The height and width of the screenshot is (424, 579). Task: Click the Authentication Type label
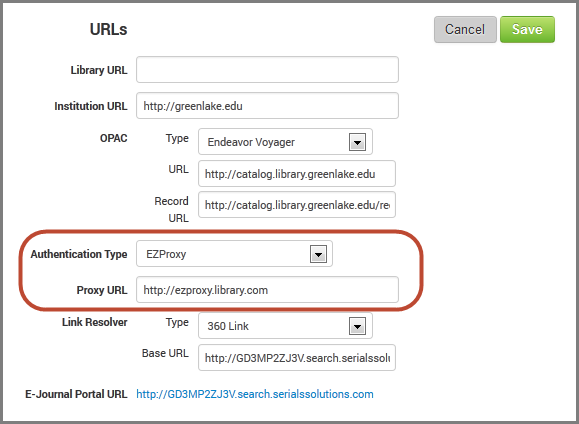click(x=79, y=254)
